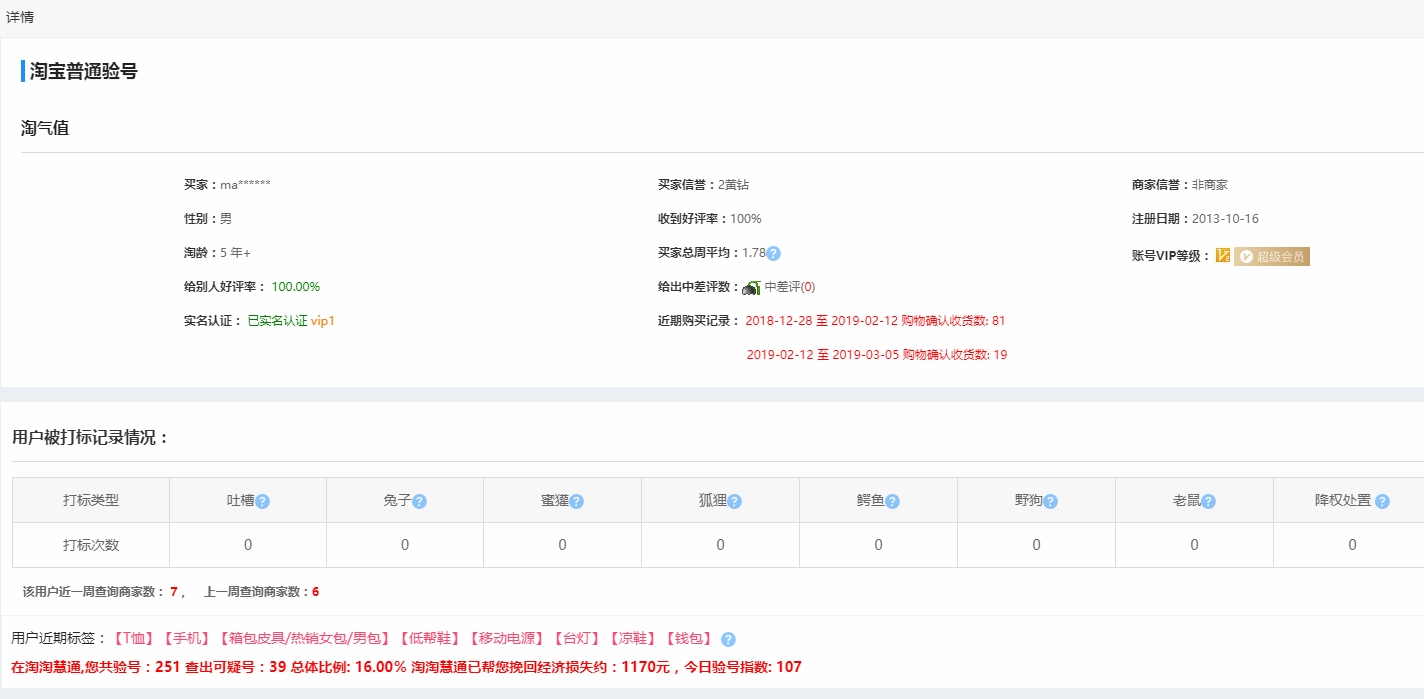
Task: Open help tooltip for 吐槽 column
Action: point(263,501)
